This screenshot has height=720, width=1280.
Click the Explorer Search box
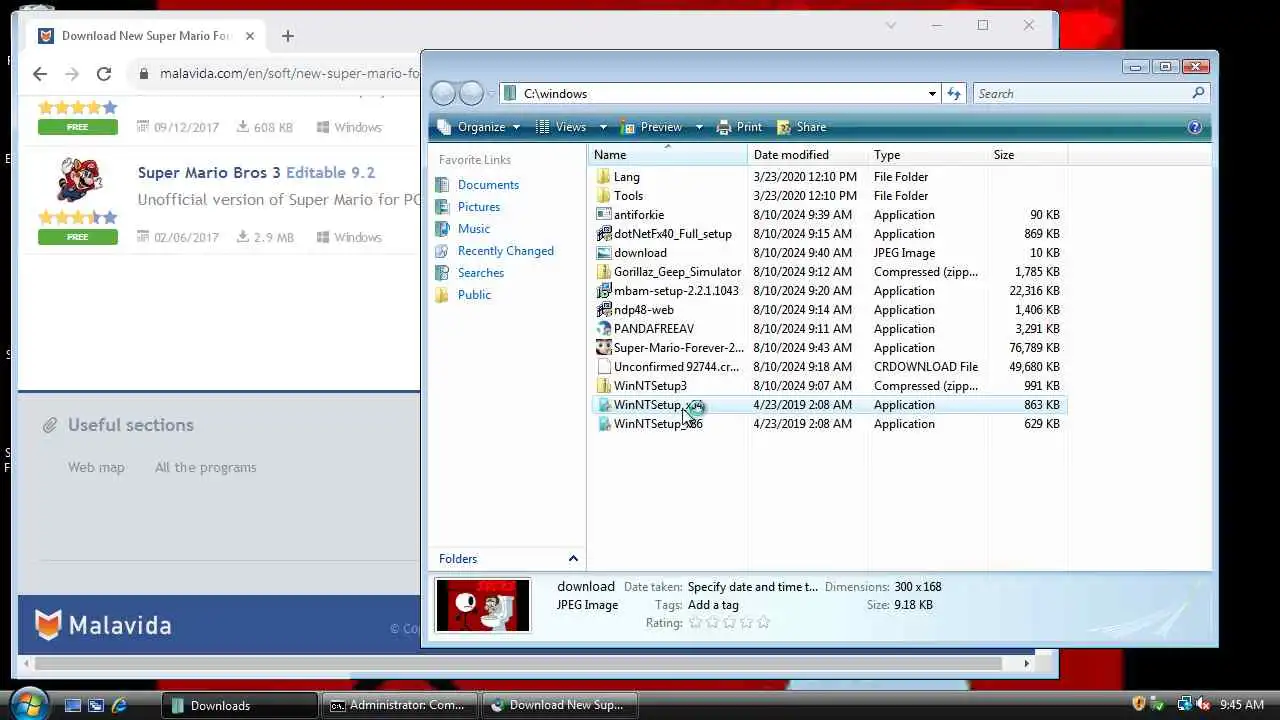1090,93
